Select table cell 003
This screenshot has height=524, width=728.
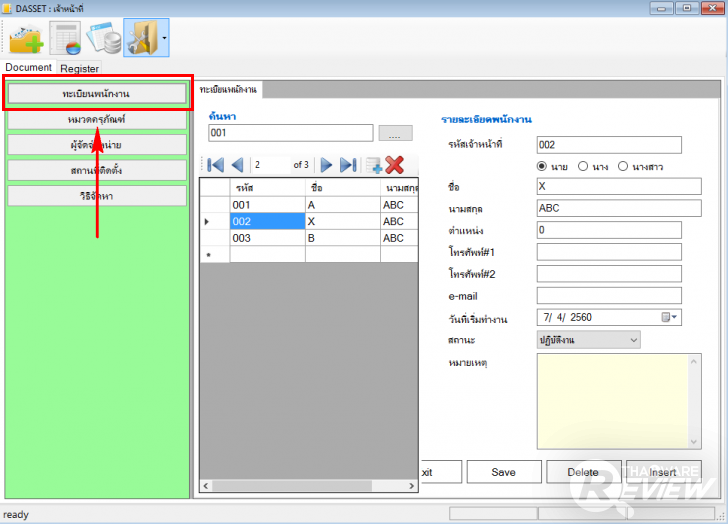267,238
